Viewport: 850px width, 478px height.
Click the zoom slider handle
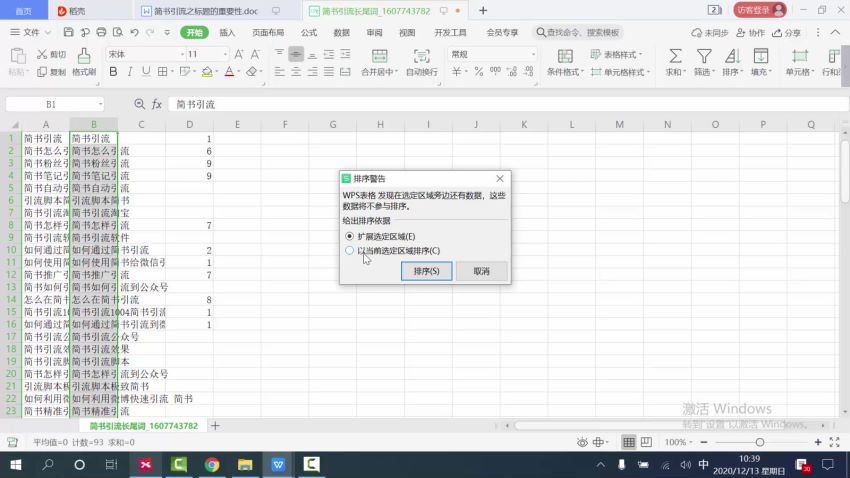point(759,442)
